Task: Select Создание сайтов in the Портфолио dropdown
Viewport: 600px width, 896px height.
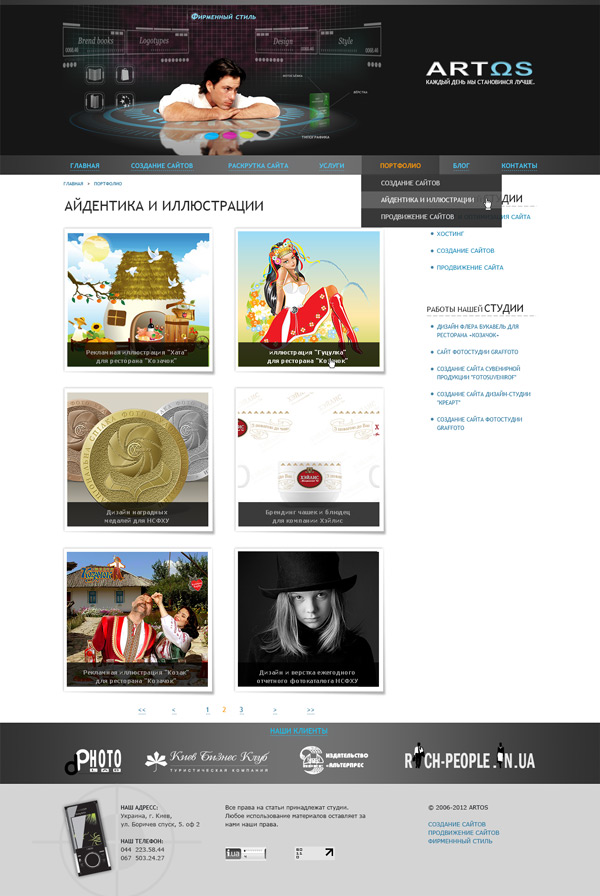Action: tap(410, 183)
